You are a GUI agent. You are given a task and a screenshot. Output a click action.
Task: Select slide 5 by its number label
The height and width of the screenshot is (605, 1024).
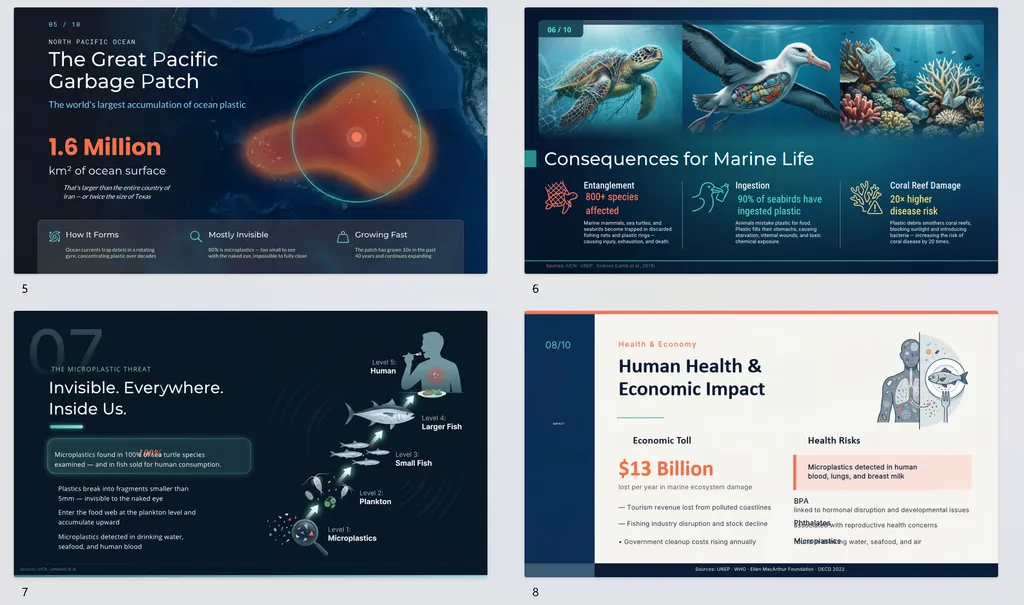pos(25,289)
